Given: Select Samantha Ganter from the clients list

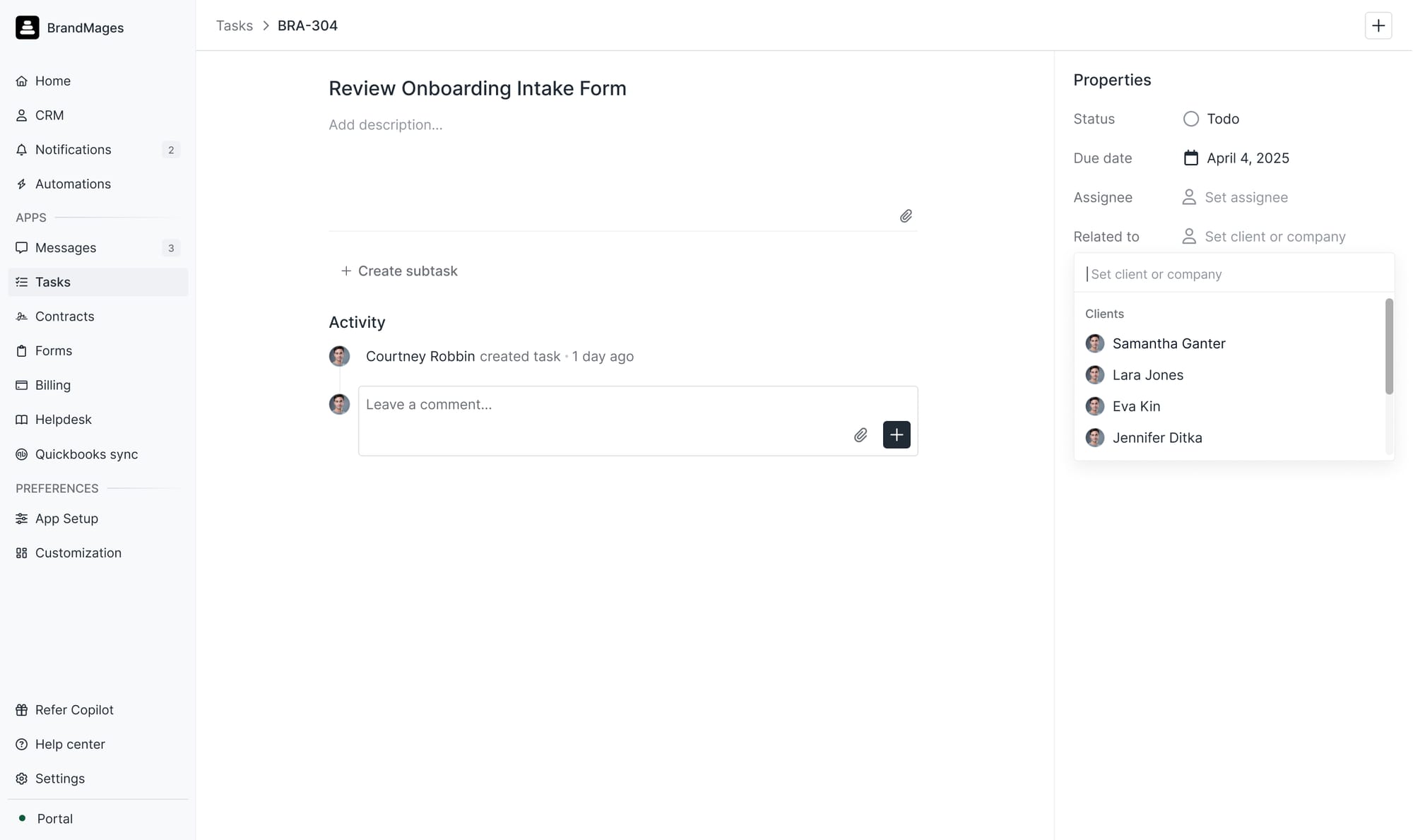Looking at the screenshot, I should click(x=1169, y=343).
